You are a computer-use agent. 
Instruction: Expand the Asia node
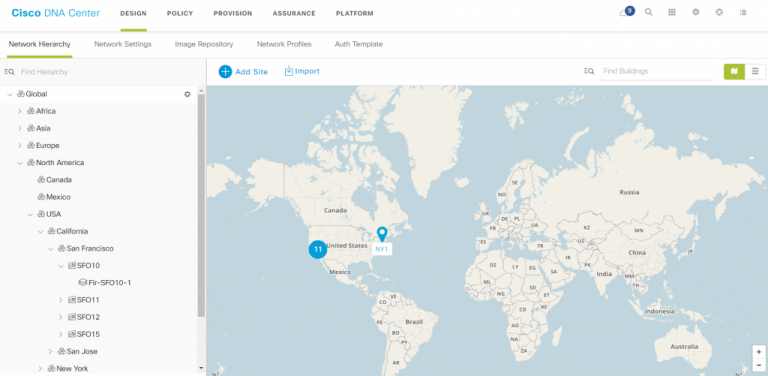coord(20,128)
